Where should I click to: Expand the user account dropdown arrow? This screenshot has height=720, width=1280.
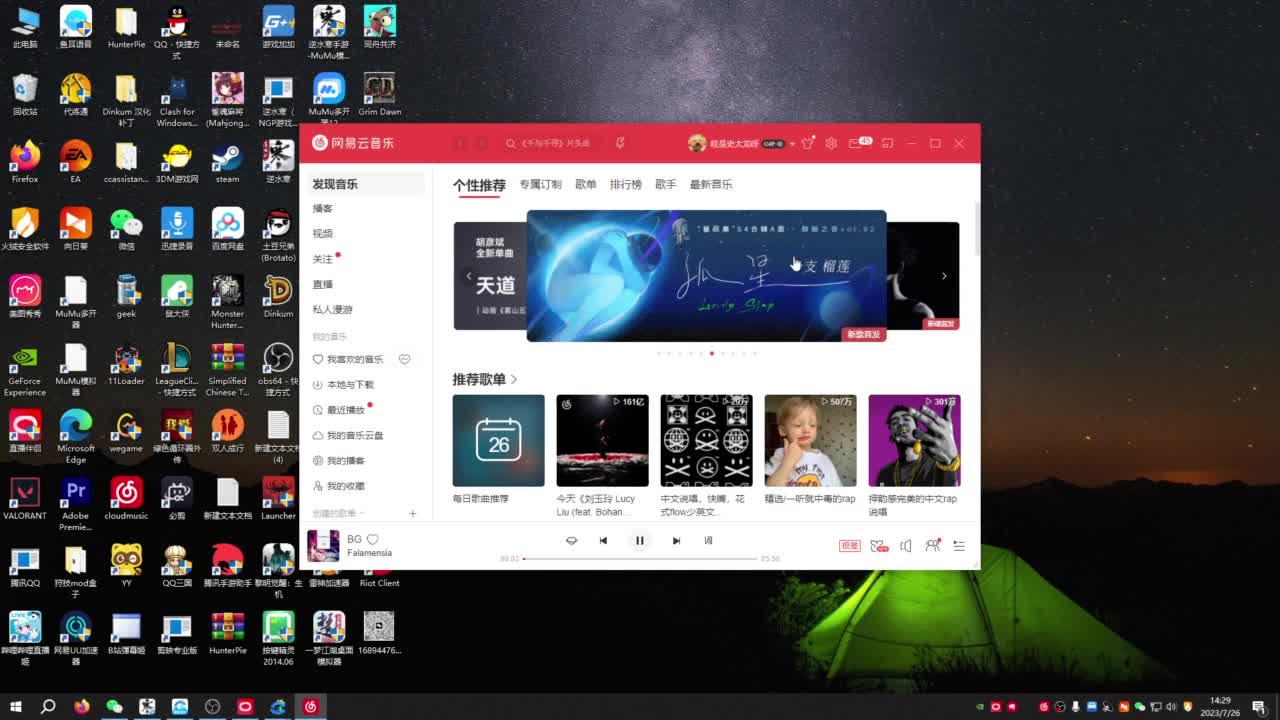[x=792, y=143]
